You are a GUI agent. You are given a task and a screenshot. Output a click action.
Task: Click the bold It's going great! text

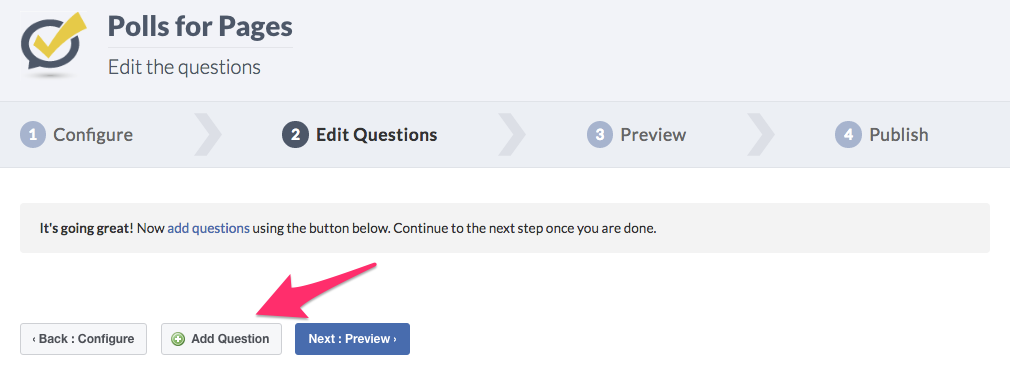pyautogui.click(x=86, y=228)
